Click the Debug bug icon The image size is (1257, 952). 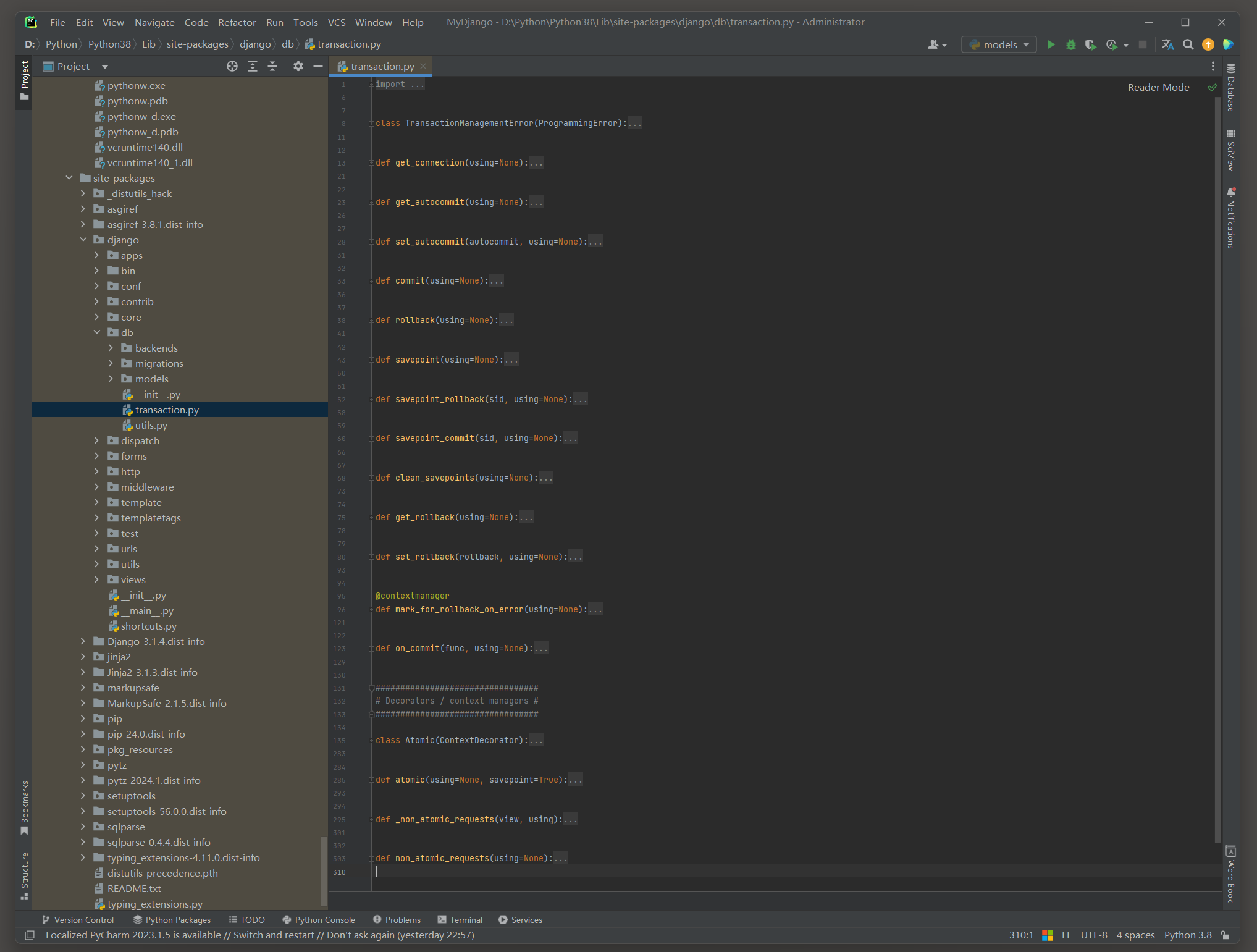pyautogui.click(x=1070, y=44)
